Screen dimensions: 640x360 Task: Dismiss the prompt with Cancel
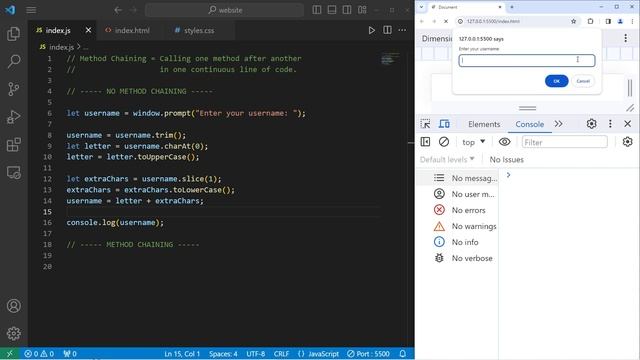click(583, 81)
